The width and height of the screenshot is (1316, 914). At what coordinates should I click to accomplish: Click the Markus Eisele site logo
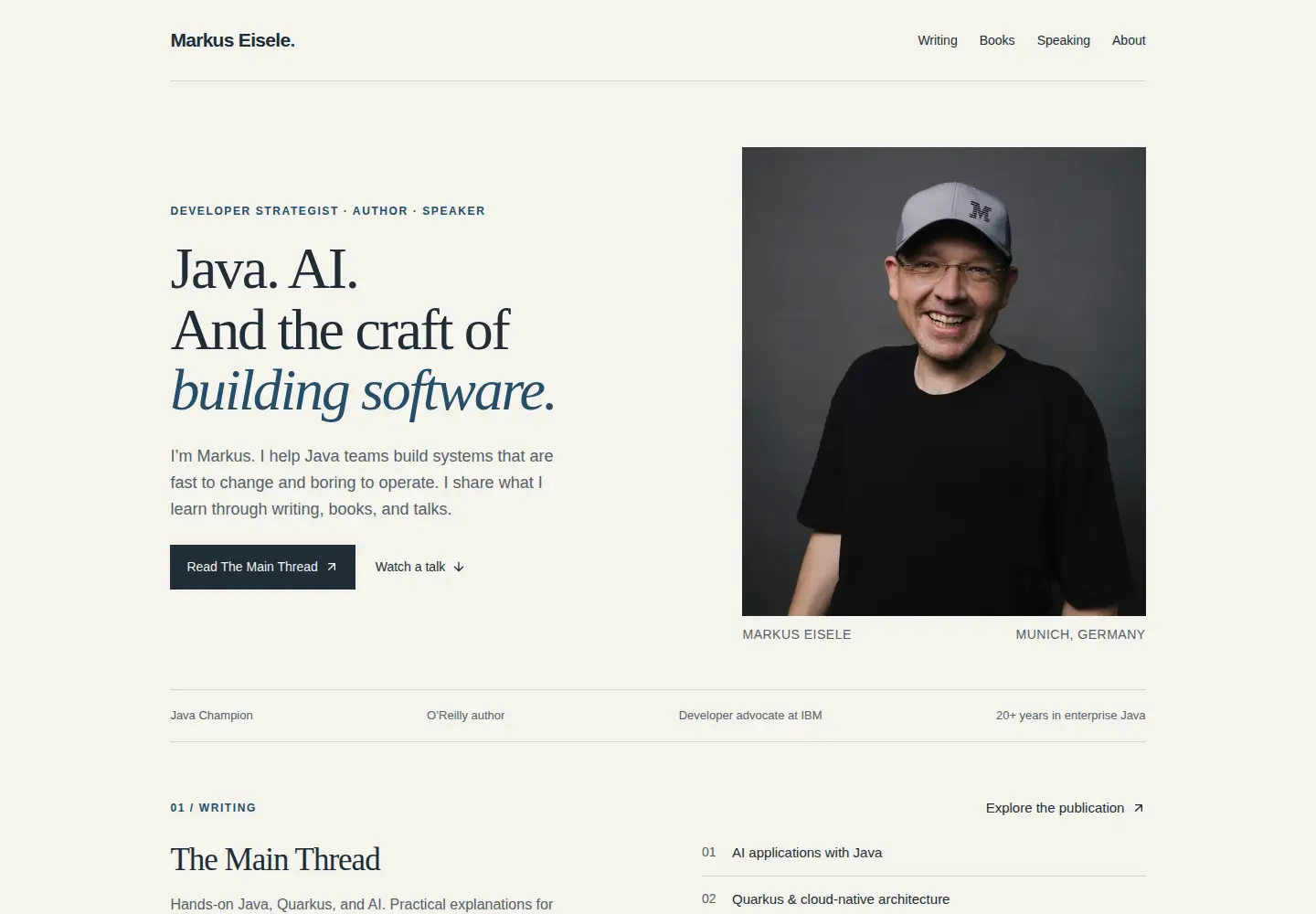click(x=232, y=40)
